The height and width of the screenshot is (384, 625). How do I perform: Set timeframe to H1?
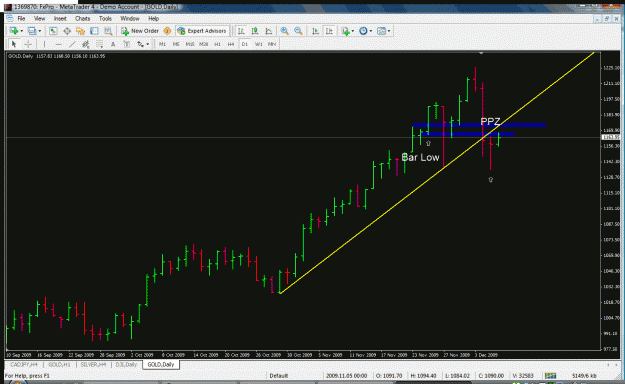pos(217,44)
